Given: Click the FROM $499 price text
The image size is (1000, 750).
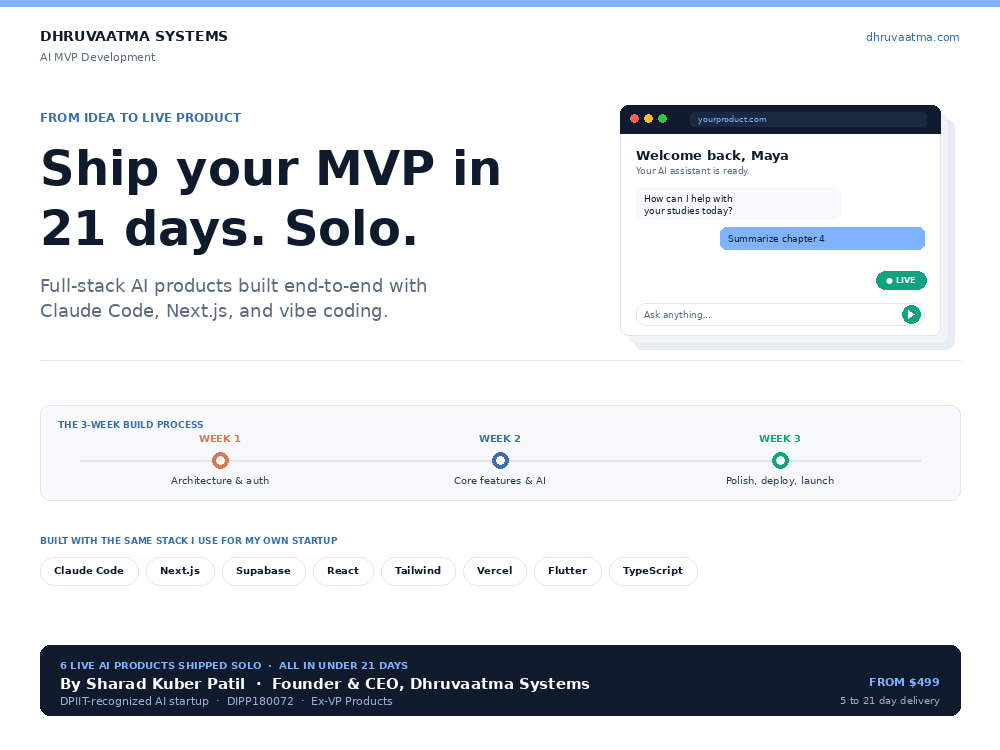Looking at the screenshot, I should click(x=904, y=682).
